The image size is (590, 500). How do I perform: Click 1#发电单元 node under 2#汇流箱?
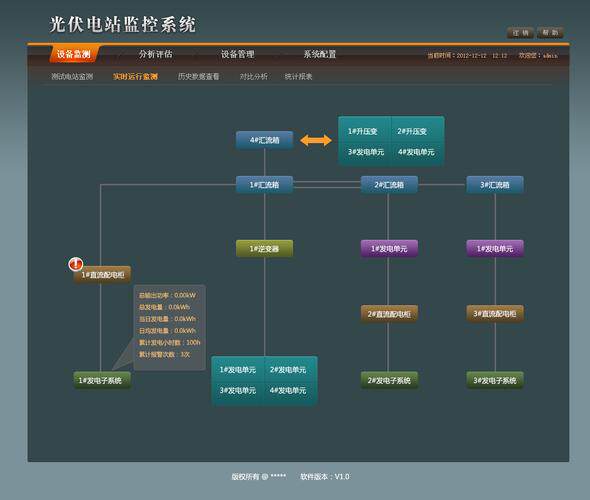point(389,249)
